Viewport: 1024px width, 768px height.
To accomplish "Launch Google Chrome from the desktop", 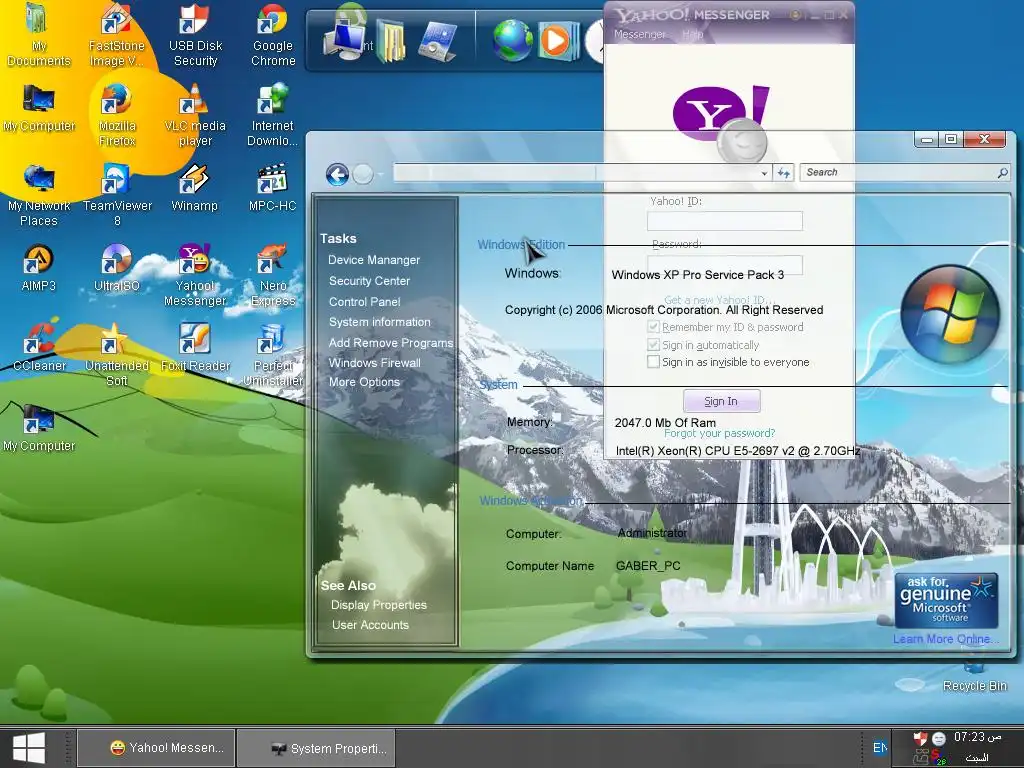I will [273, 34].
